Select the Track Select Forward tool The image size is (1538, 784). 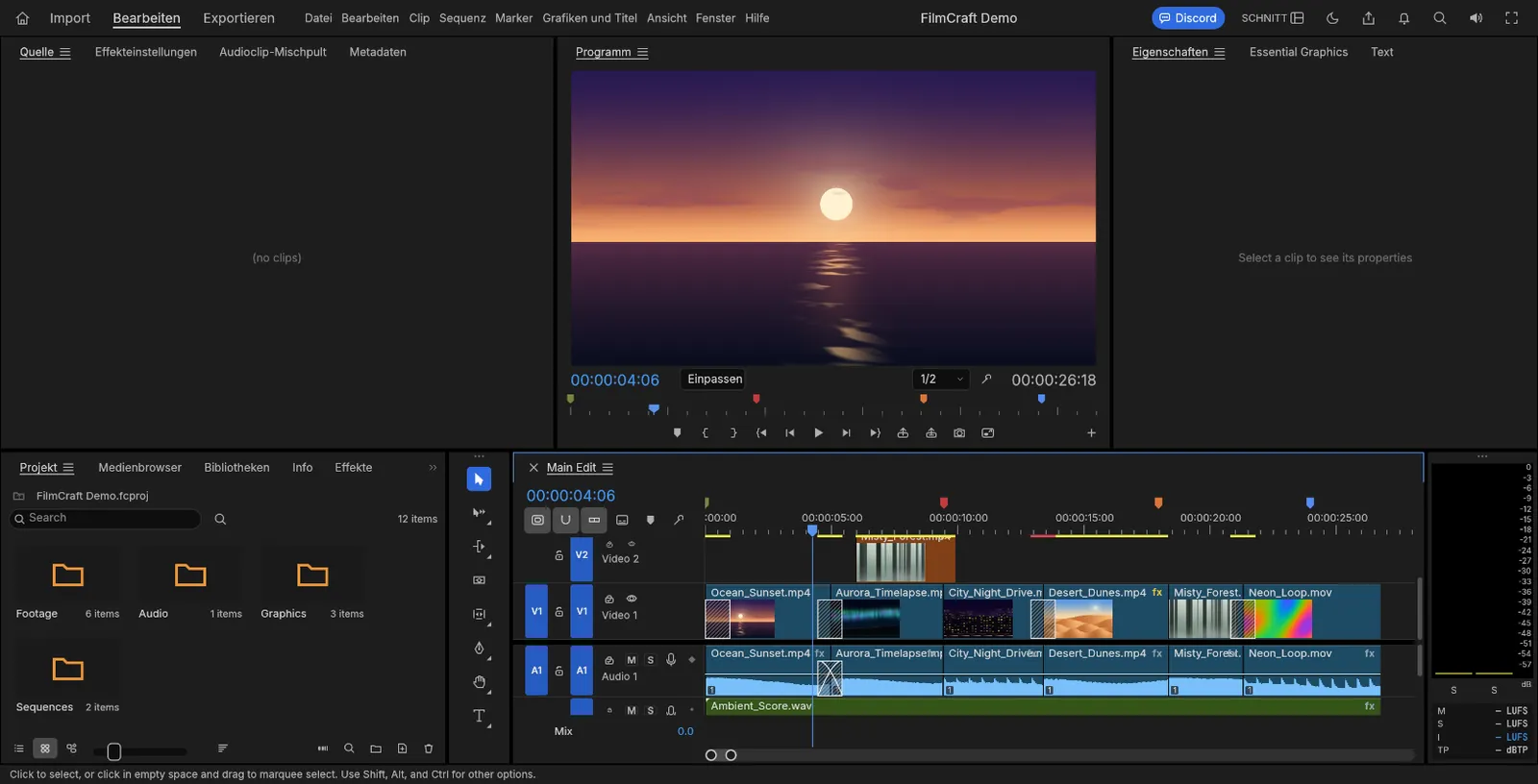479,513
